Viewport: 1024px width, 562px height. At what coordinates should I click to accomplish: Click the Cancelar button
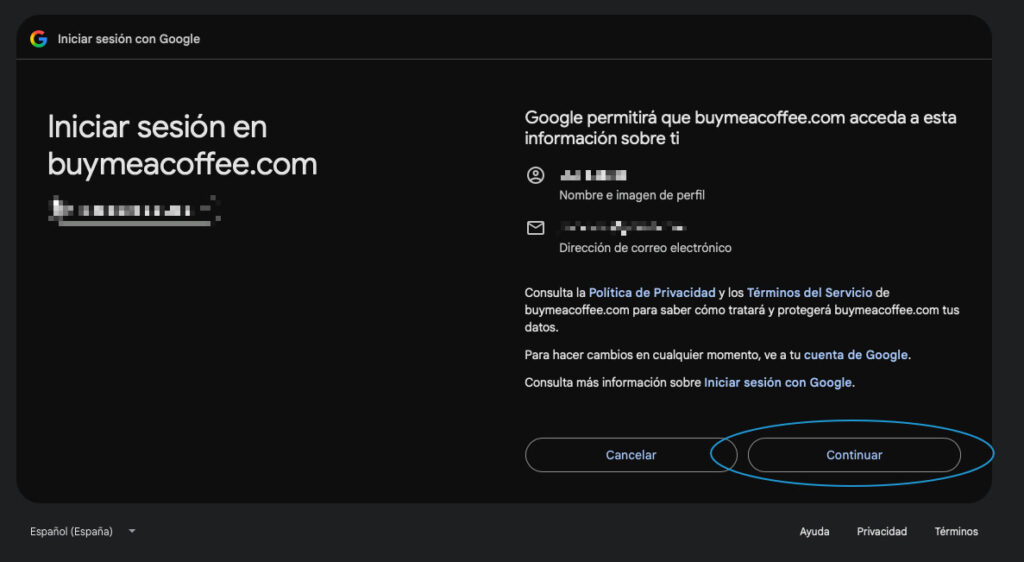(x=631, y=455)
